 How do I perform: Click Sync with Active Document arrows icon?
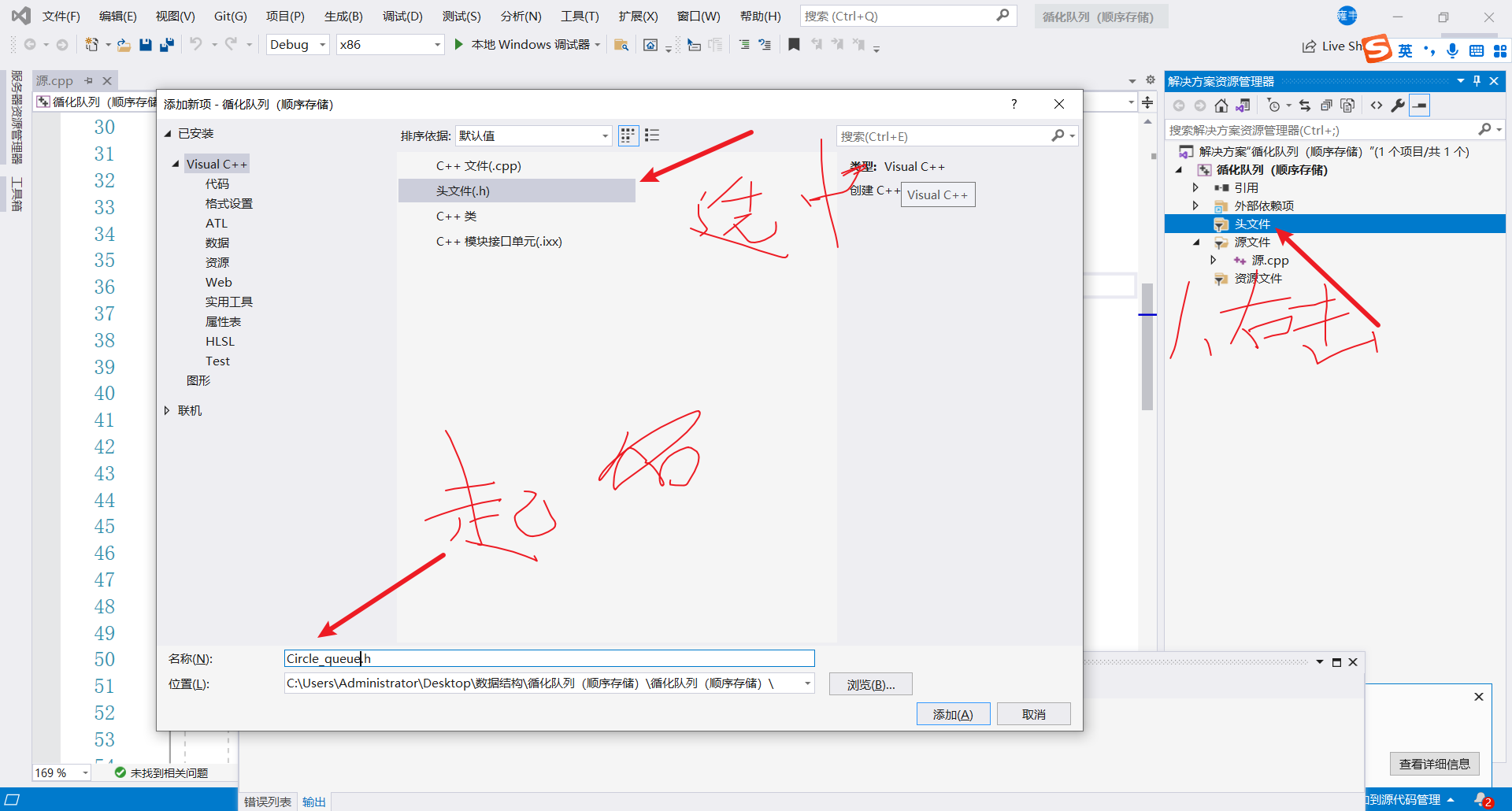[1305, 106]
